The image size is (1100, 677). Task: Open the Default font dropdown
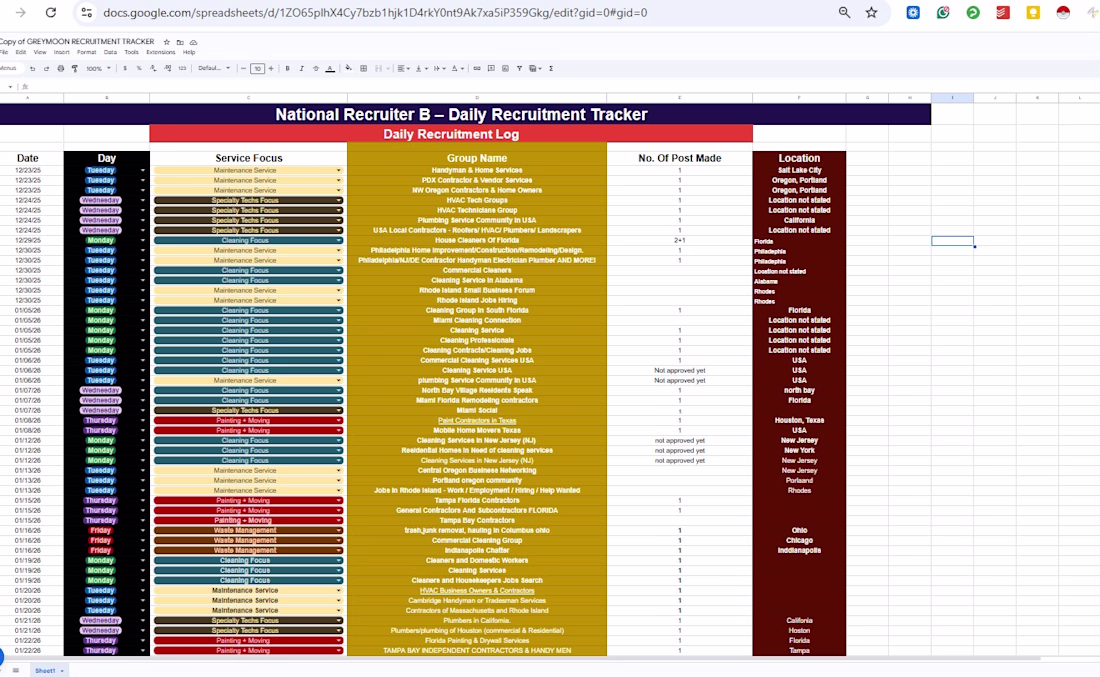[x=214, y=69]
